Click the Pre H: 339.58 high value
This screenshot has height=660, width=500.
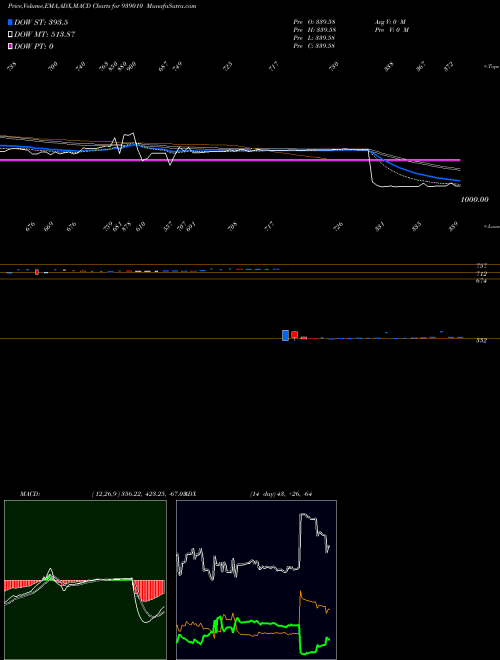[314, 30]
